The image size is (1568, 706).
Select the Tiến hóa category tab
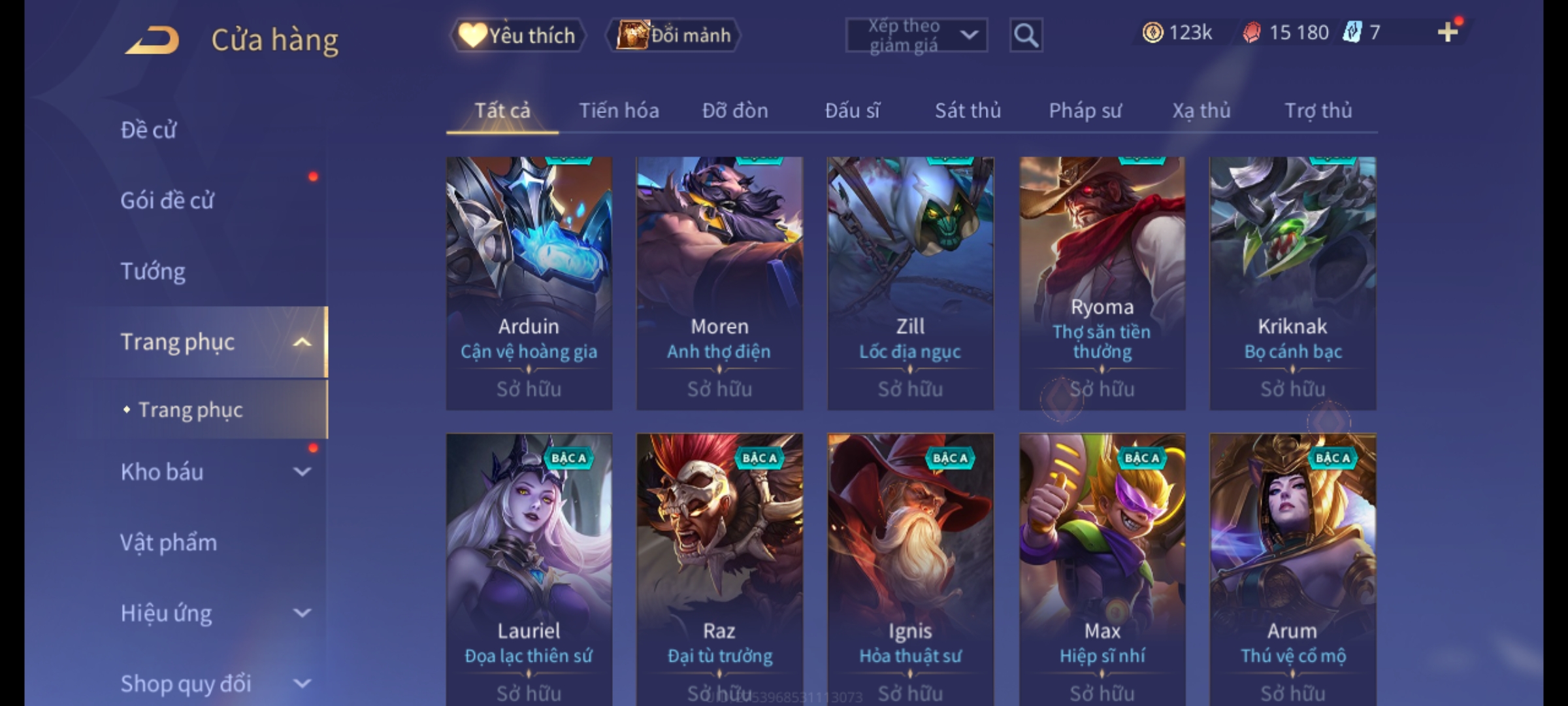[619, 110]
